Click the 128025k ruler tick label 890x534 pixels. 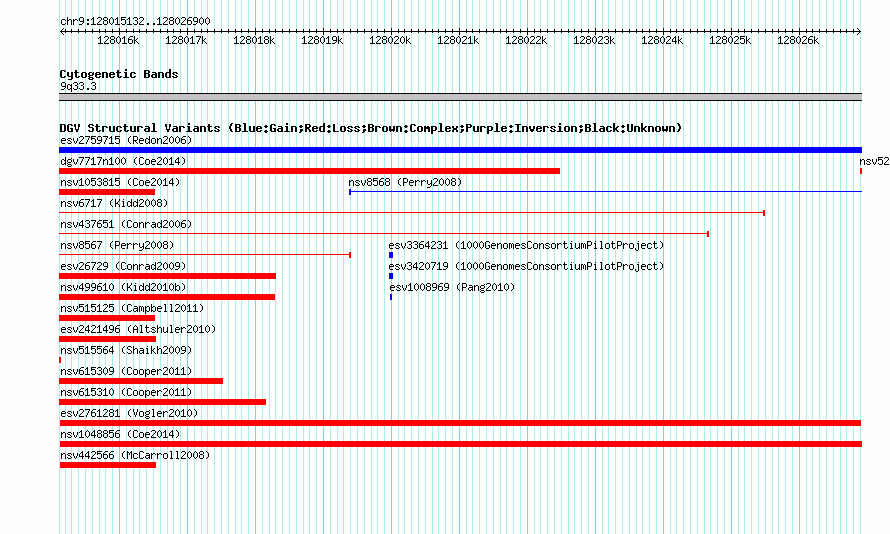click(x=730, y=41)
